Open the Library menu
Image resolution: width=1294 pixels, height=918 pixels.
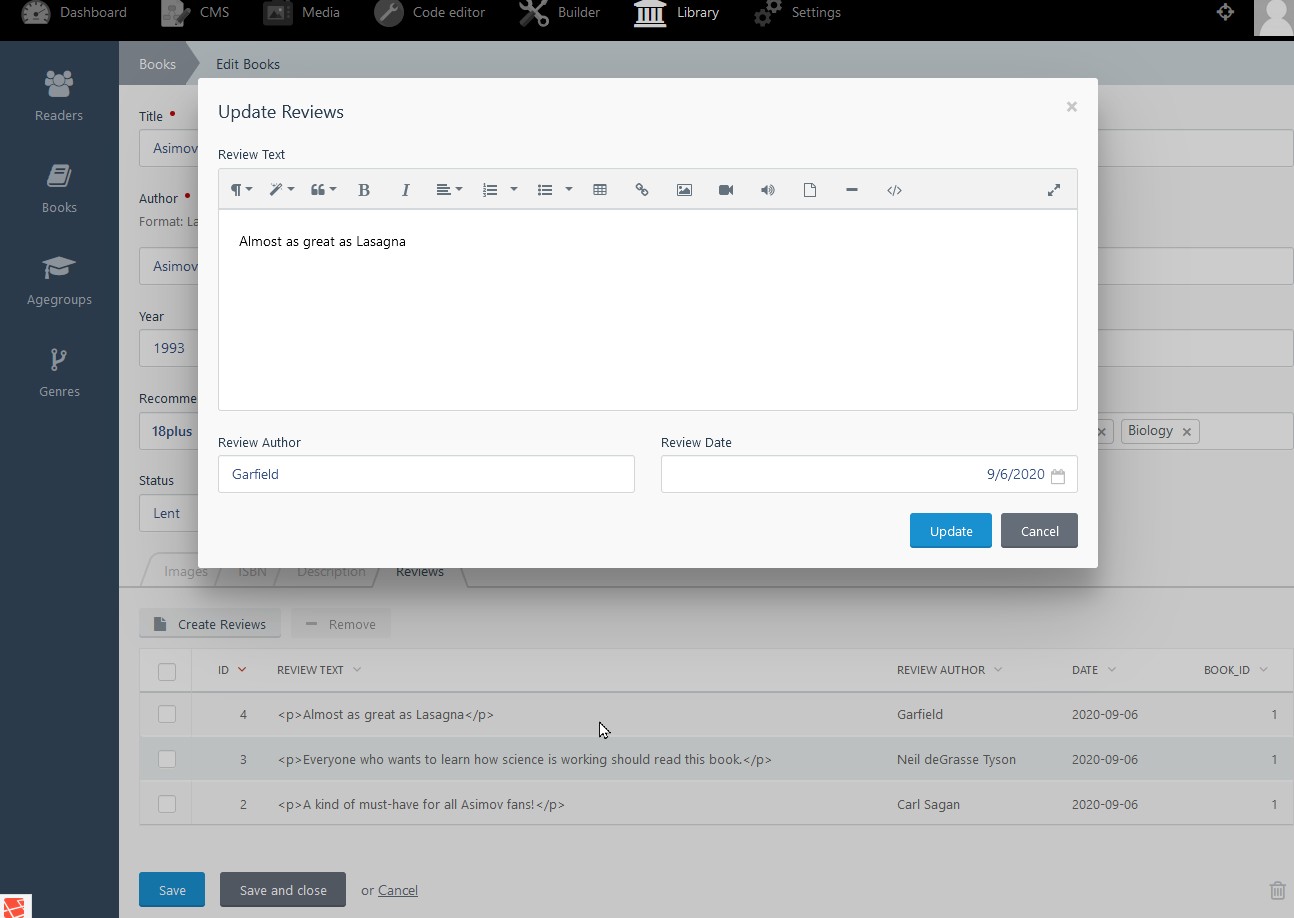(x=676, y=13)
